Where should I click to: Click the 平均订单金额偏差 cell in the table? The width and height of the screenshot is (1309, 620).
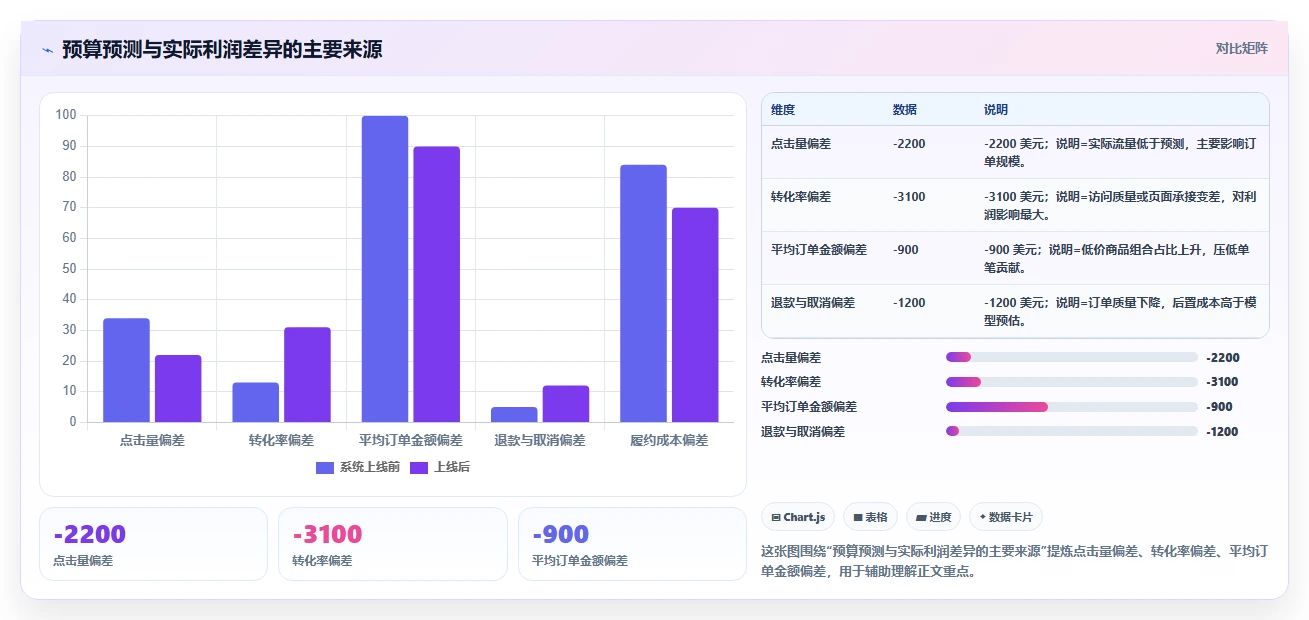819,250
